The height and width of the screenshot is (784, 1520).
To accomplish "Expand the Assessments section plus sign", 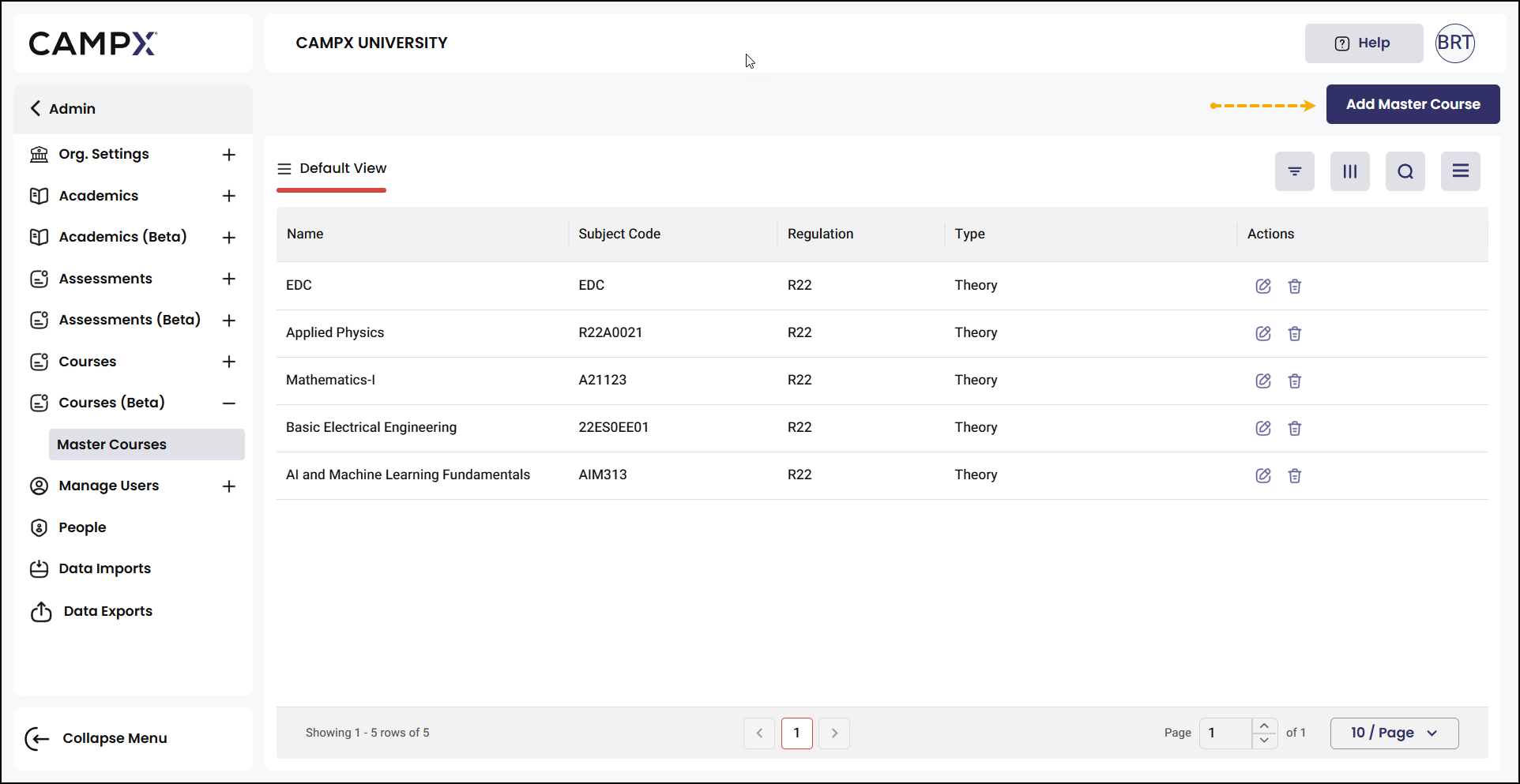I will pos(229,279).
